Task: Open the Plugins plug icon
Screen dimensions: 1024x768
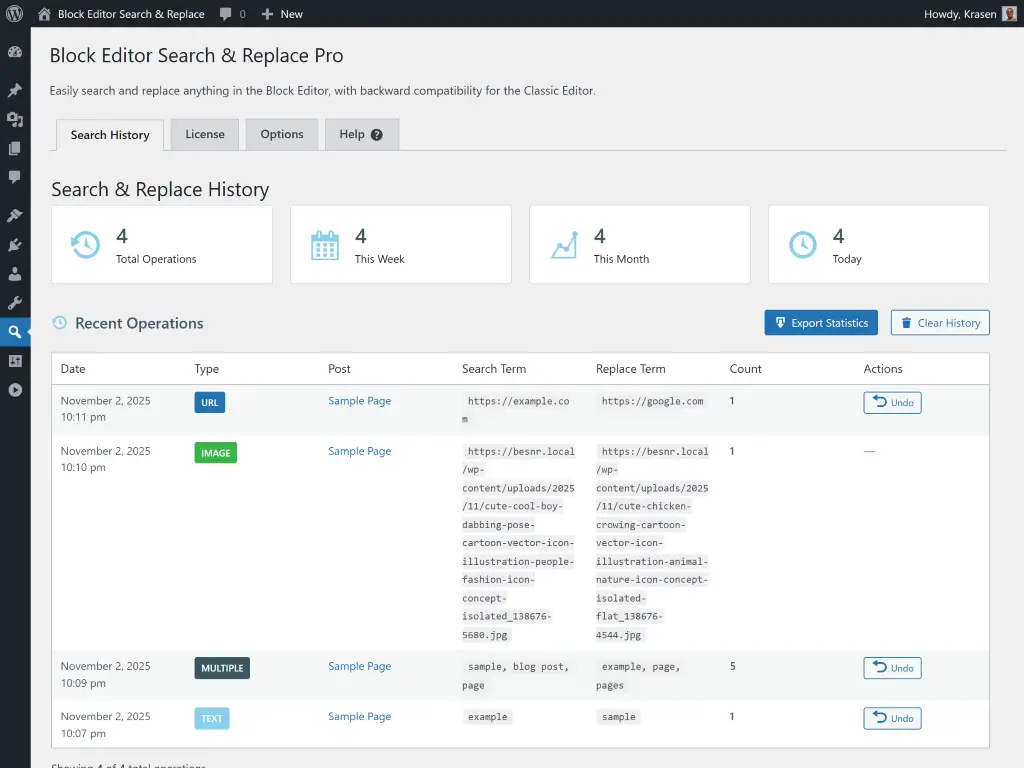Action: [15, 244]
